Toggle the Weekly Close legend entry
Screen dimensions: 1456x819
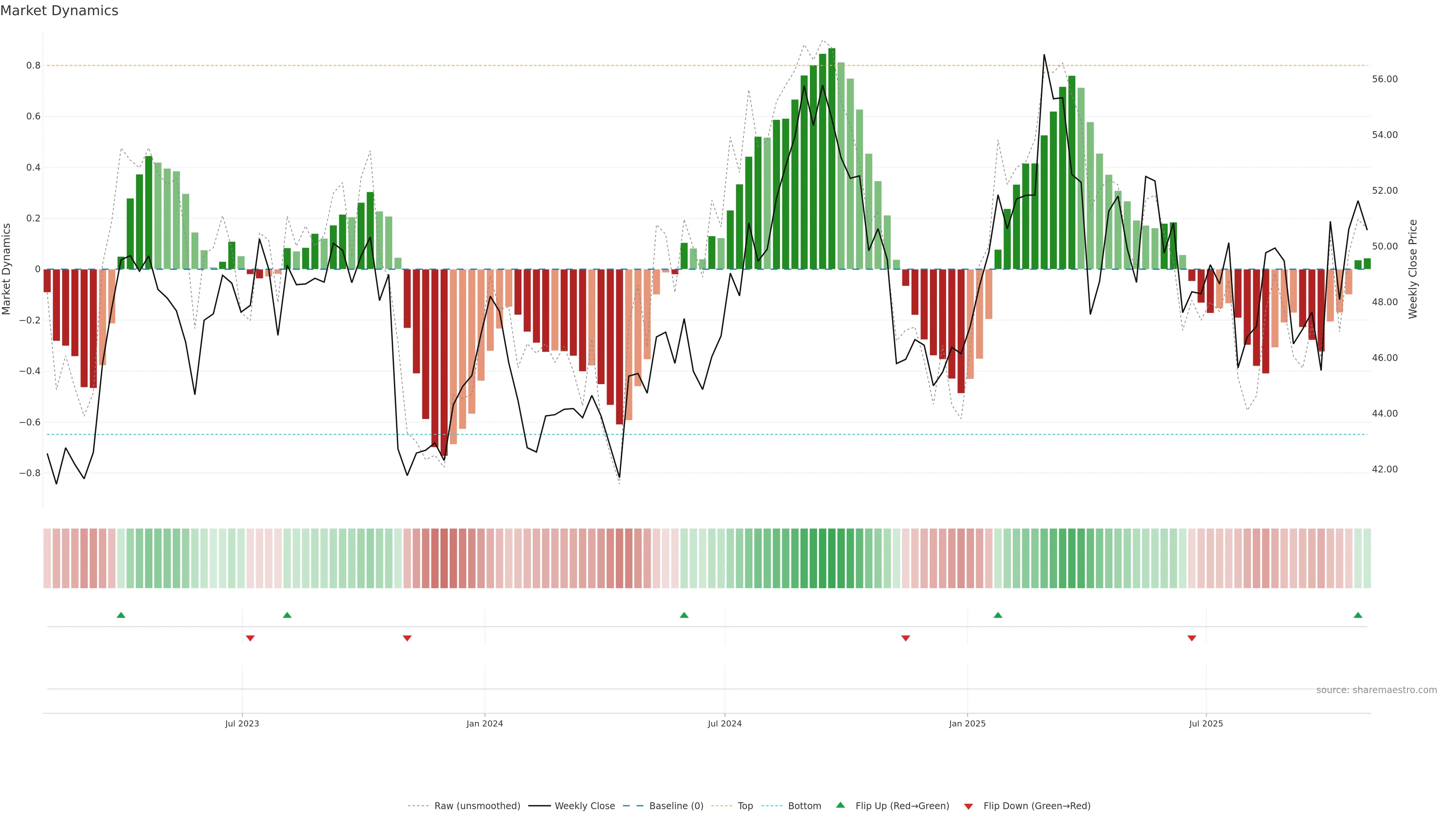584,806
